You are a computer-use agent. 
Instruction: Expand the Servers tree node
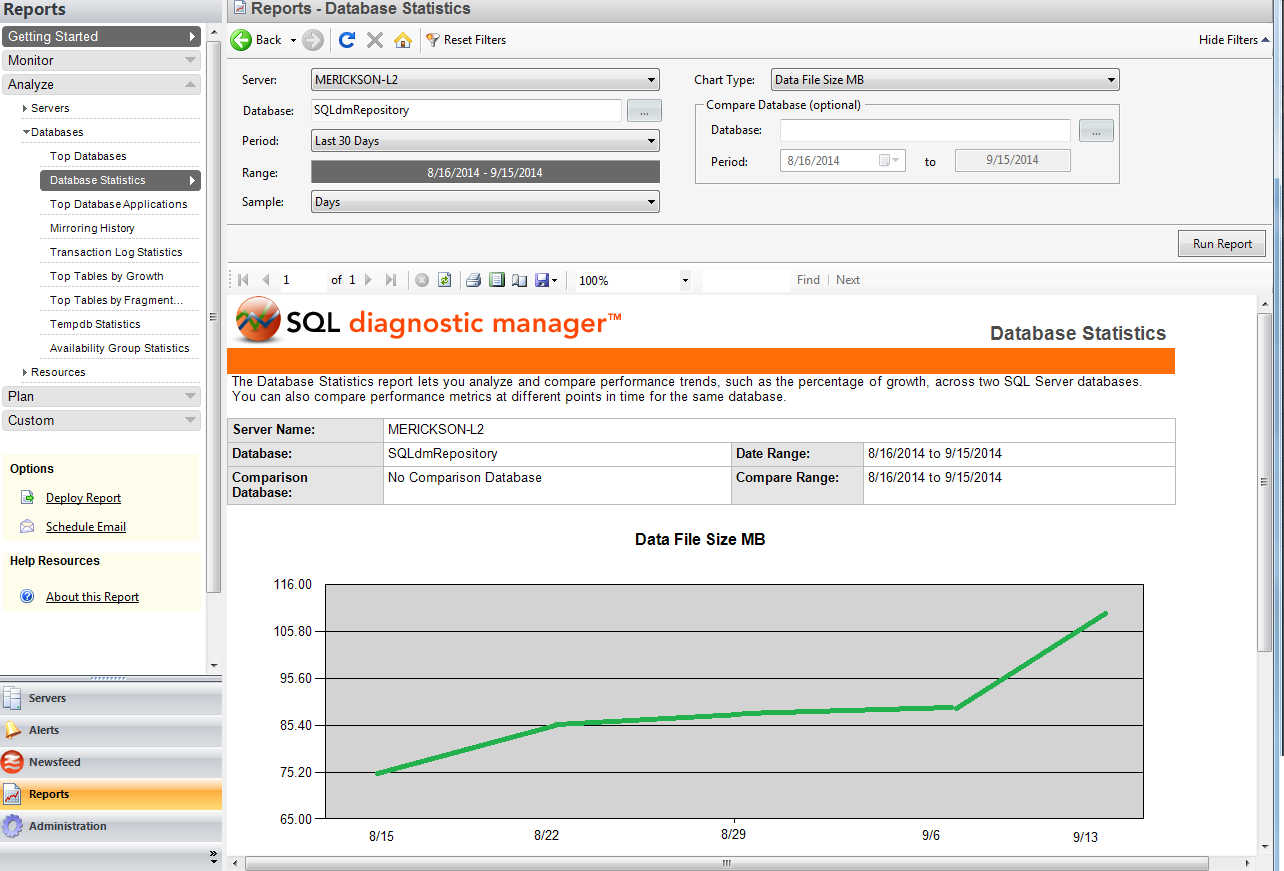click(x=25, y=108)
